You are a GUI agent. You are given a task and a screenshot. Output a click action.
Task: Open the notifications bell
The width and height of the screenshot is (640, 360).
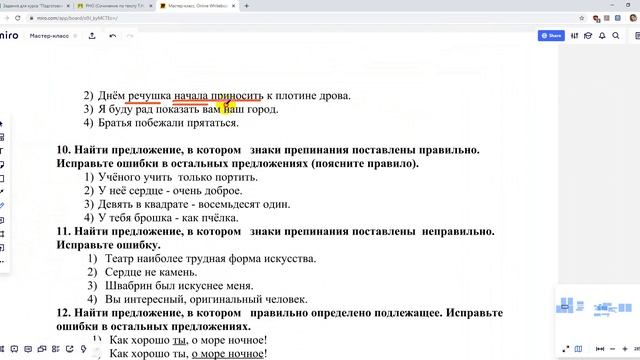point(602,36)
